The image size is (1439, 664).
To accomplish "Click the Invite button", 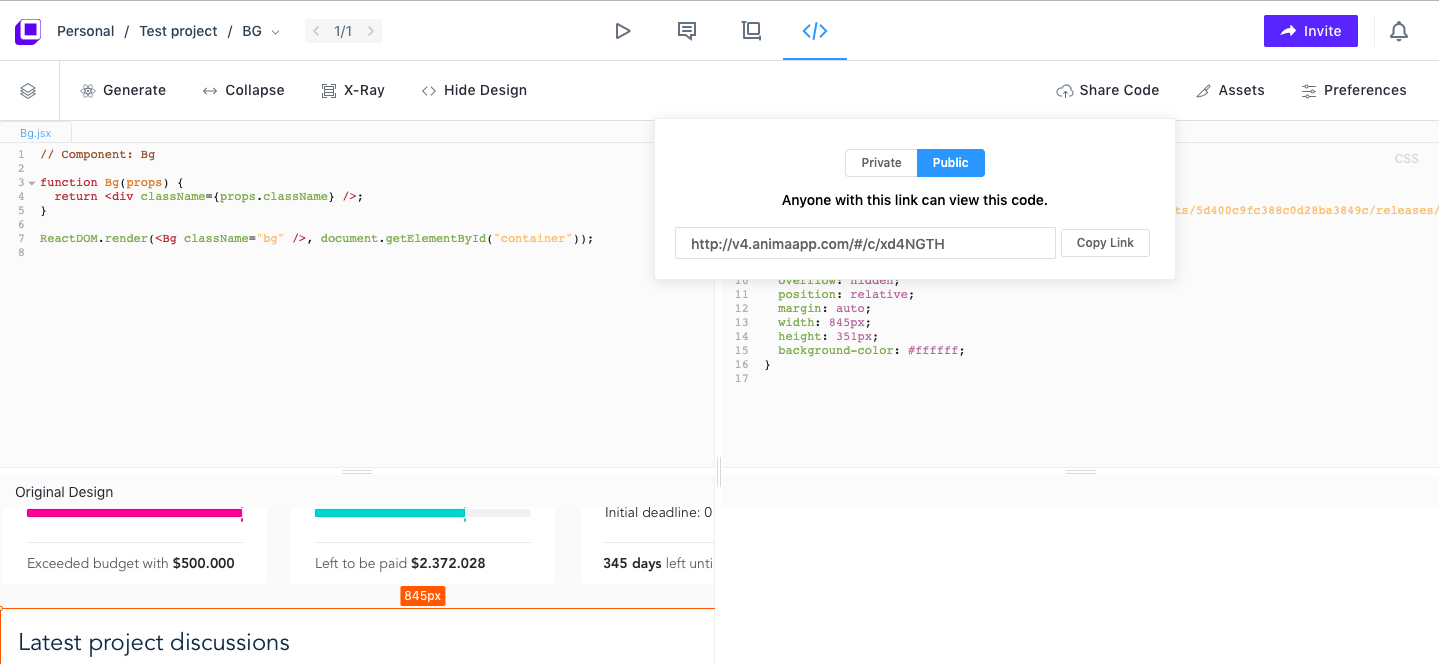I will [x=1310, y=31].
